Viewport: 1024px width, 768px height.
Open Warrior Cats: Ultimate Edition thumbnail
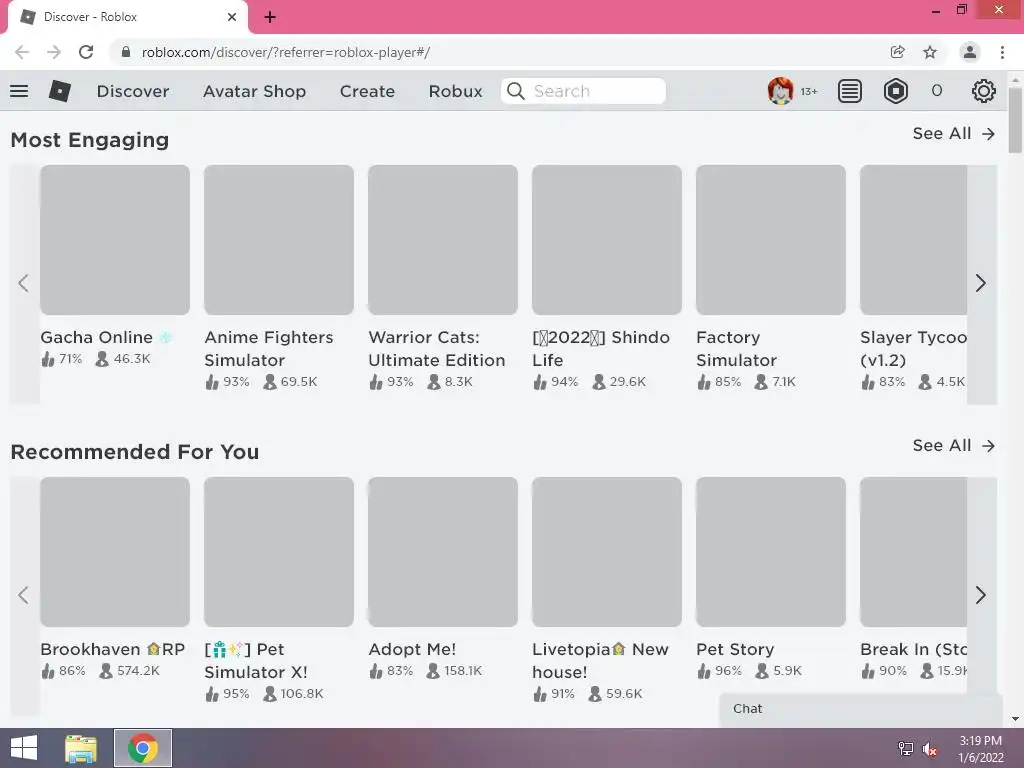tap(443, 240)
